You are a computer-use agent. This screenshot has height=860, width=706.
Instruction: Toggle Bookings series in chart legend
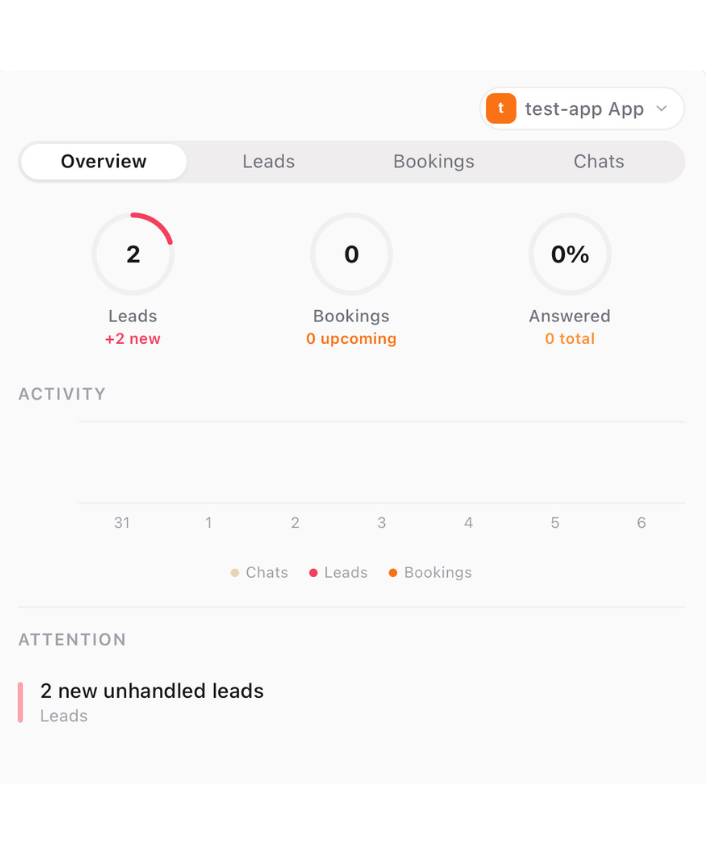pos(430,573)
